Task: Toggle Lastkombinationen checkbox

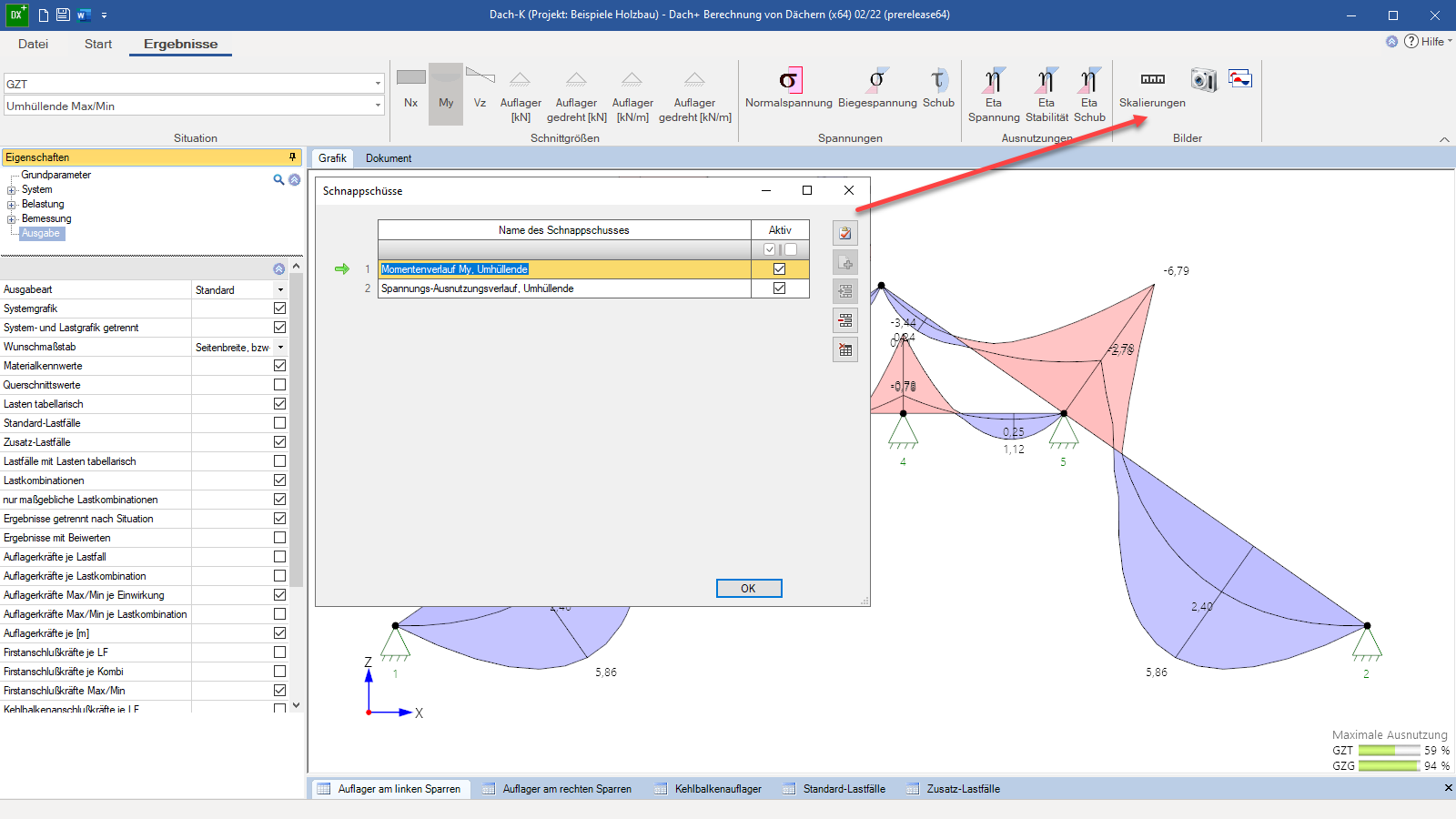Action: 279,480
